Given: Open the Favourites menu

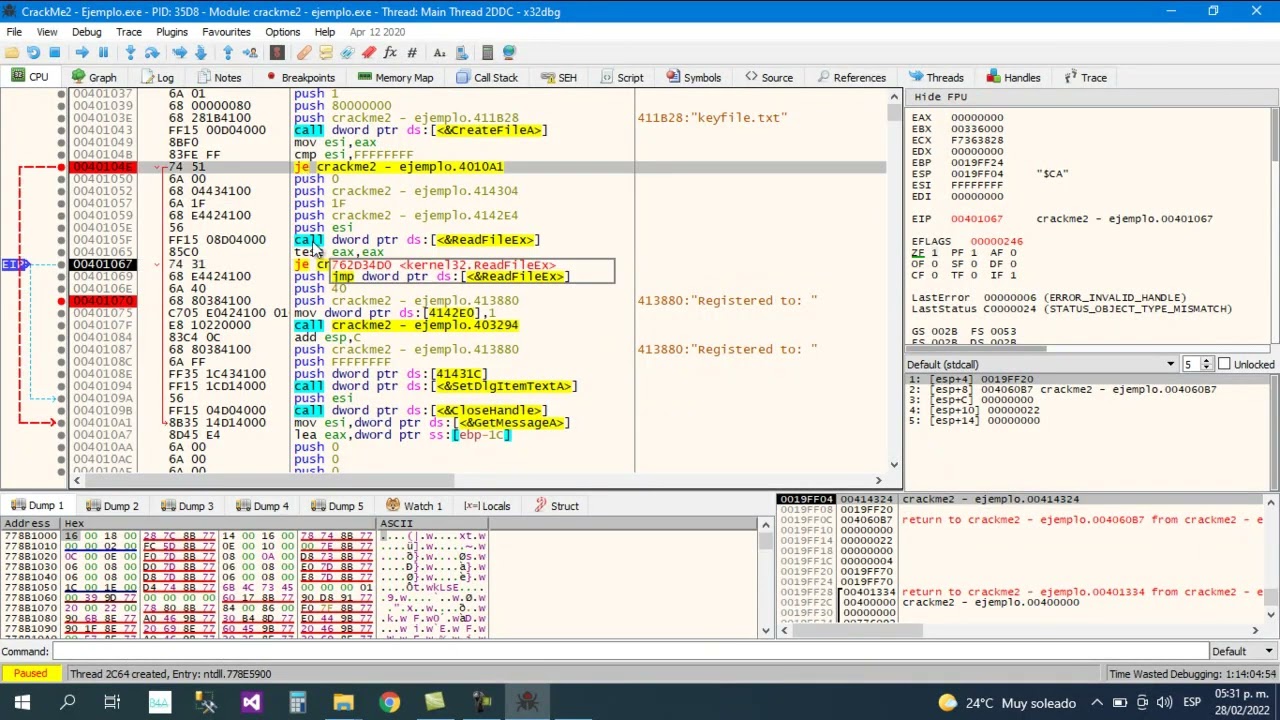Looking at the screenshot, I should 226,32.
